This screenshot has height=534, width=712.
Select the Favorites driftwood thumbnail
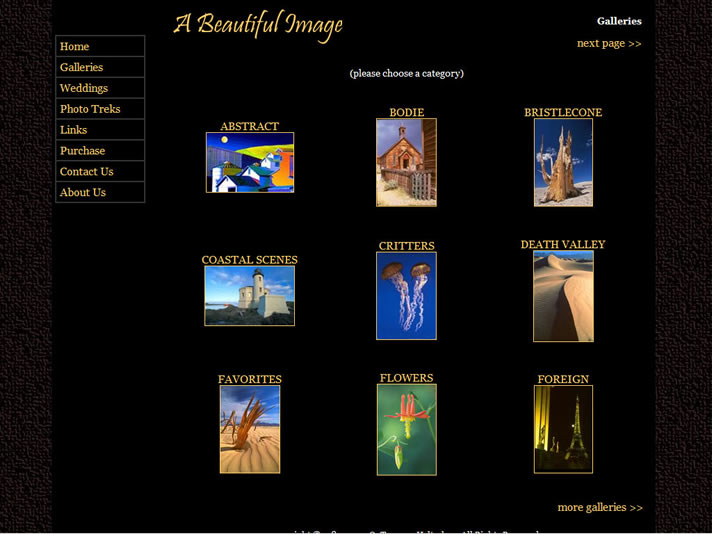tap(249, 429)
